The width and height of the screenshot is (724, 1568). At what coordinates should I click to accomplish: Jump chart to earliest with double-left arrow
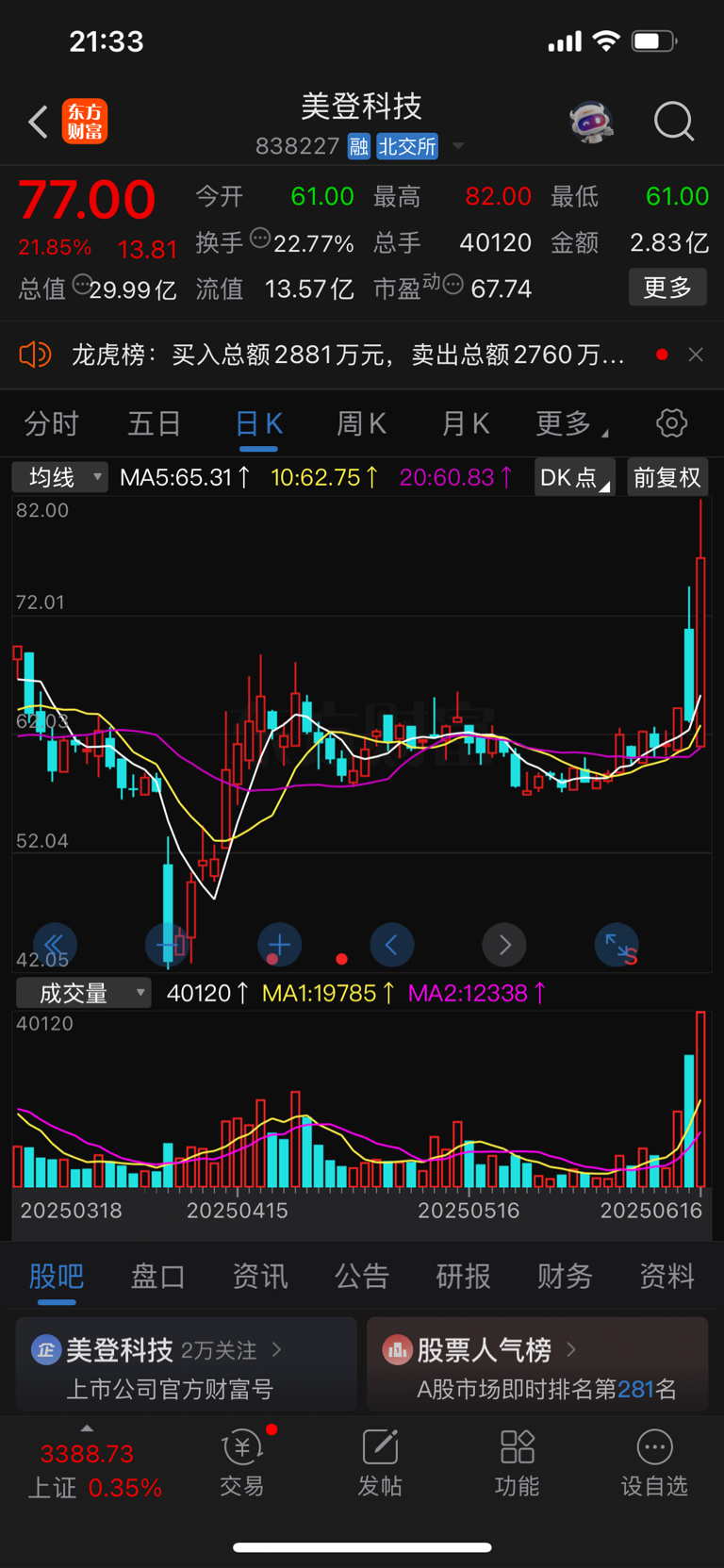click(x=55, y=945)
